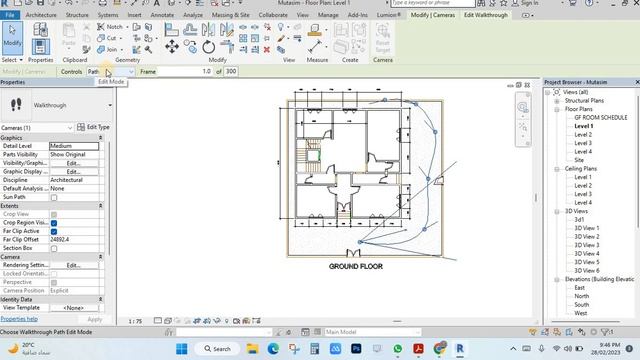Click the Visual Style icon in view bar
The width and height of the screenshot is (640, 360).
pyautogui.click(x=168, y=321)
